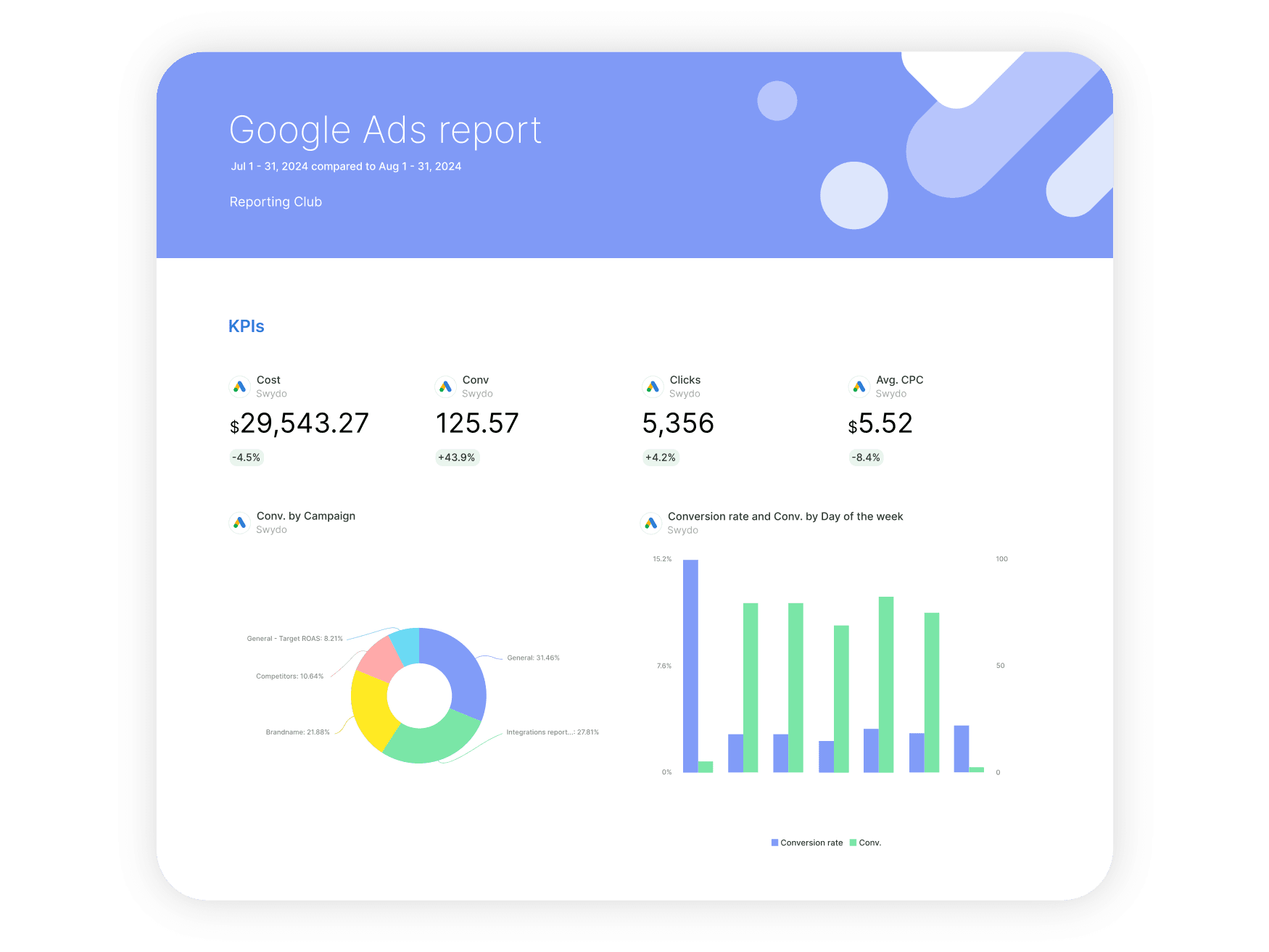
Task: Click the Google Ads icon beside Clicks
Action: [x=653, y=386]
